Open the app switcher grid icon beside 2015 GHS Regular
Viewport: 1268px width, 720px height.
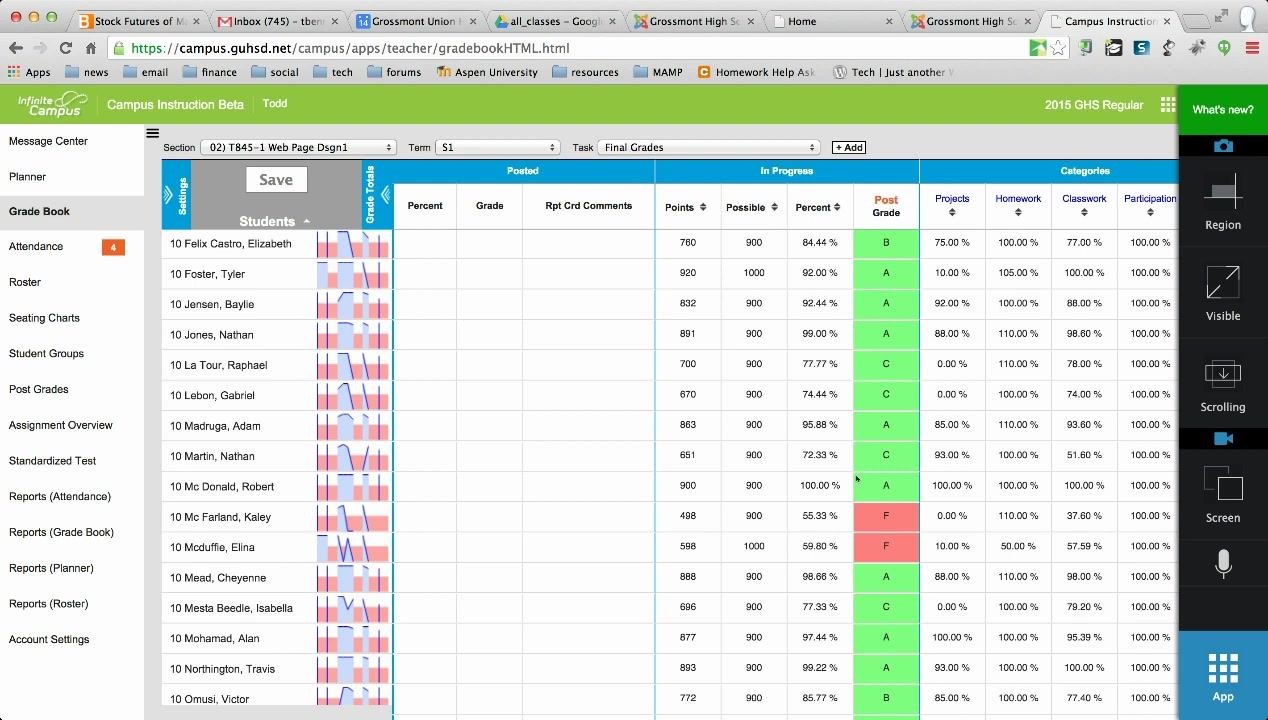pyautogui.click(x=1167, y=105)
